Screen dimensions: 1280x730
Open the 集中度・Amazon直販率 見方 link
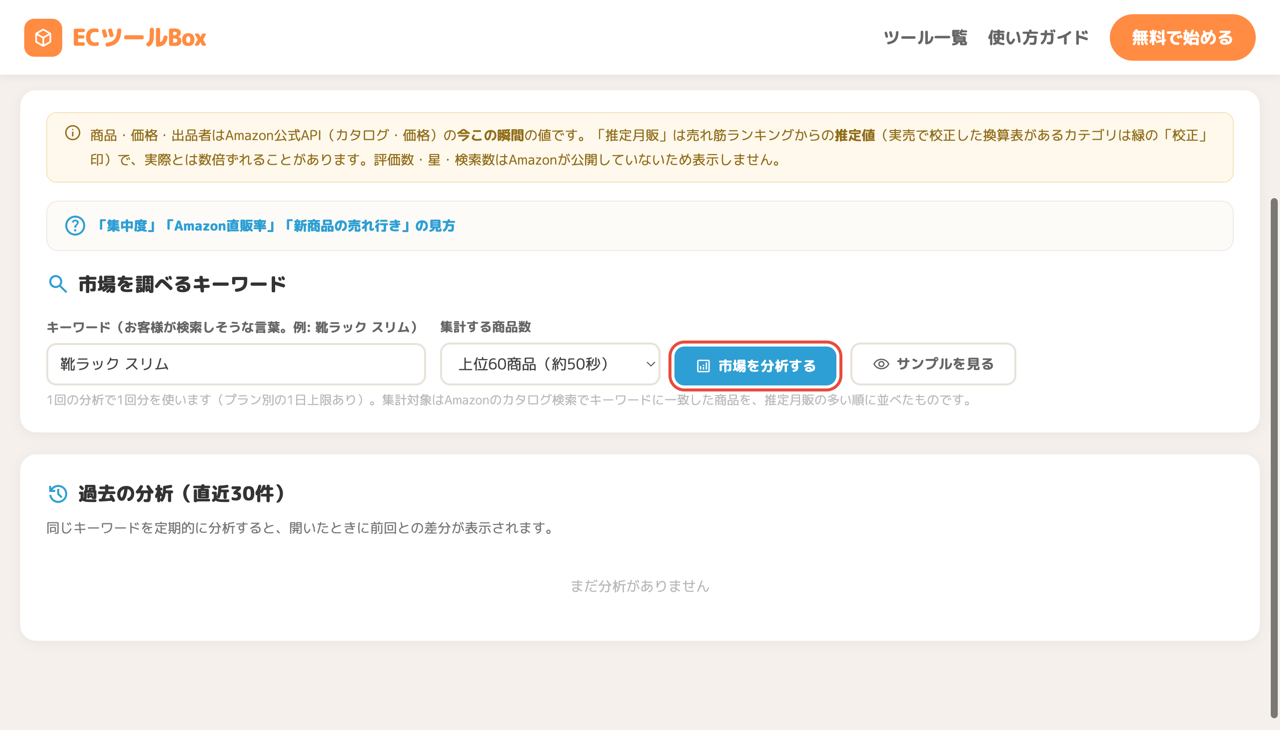[x=275, y=226]
